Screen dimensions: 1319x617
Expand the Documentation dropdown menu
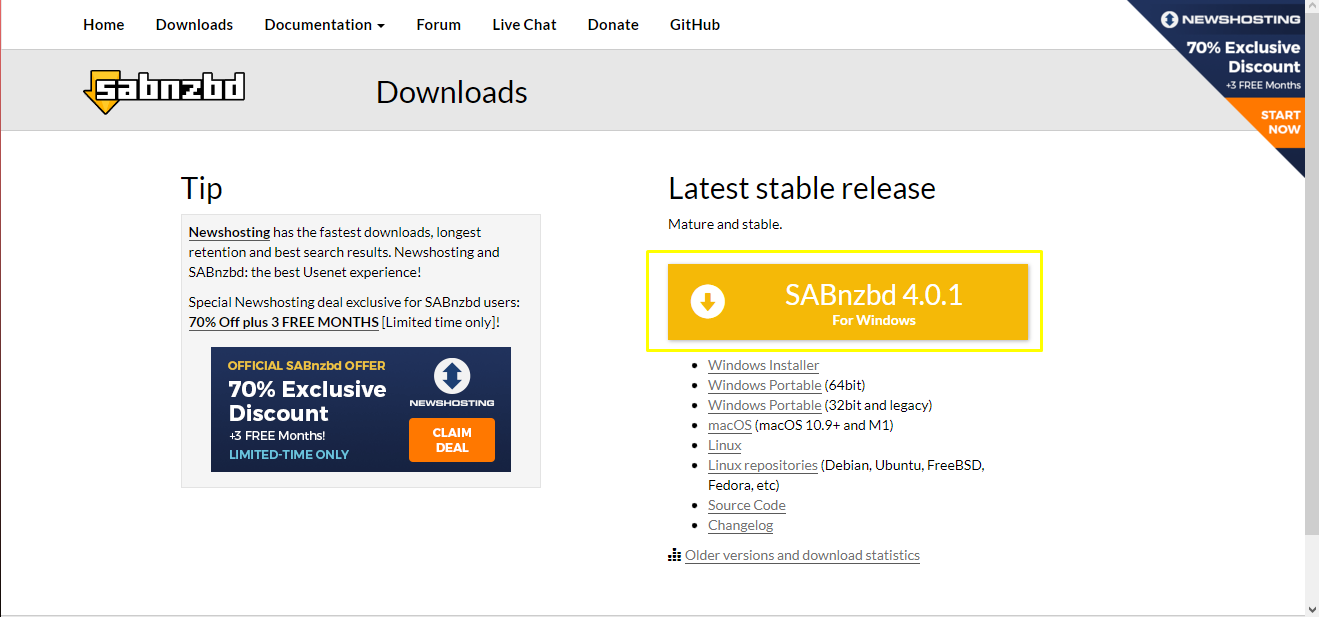pyautogui.click(x=324, y=24)
